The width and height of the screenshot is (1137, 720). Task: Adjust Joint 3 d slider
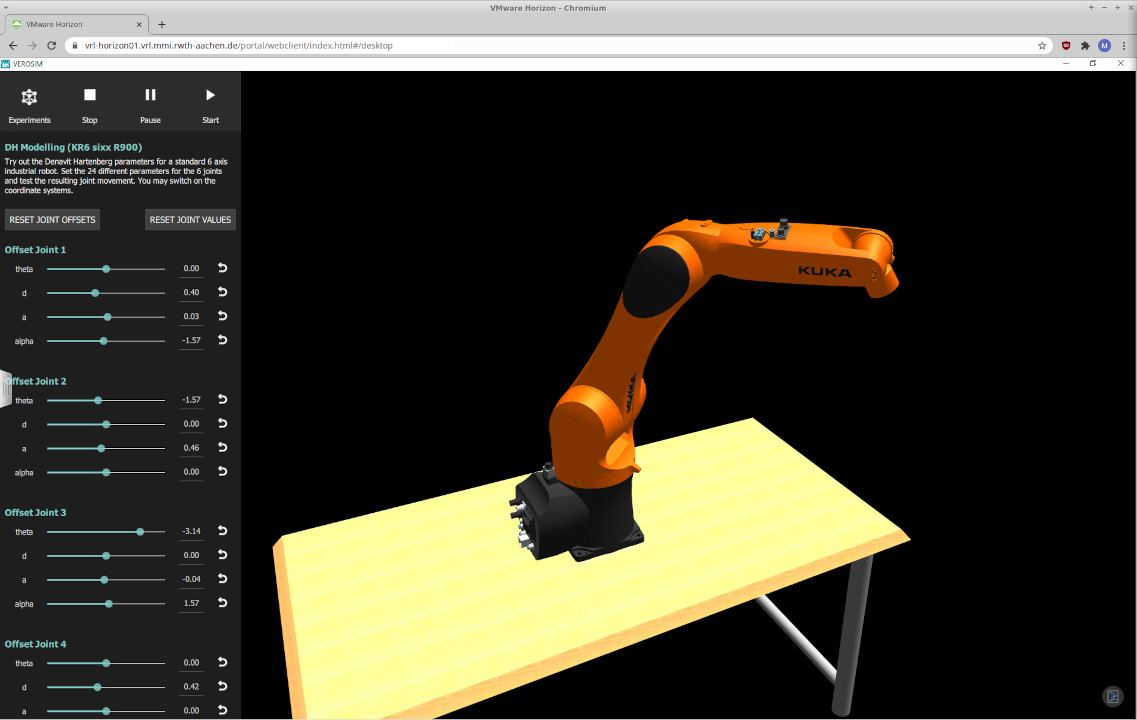(x=106, y=555)
